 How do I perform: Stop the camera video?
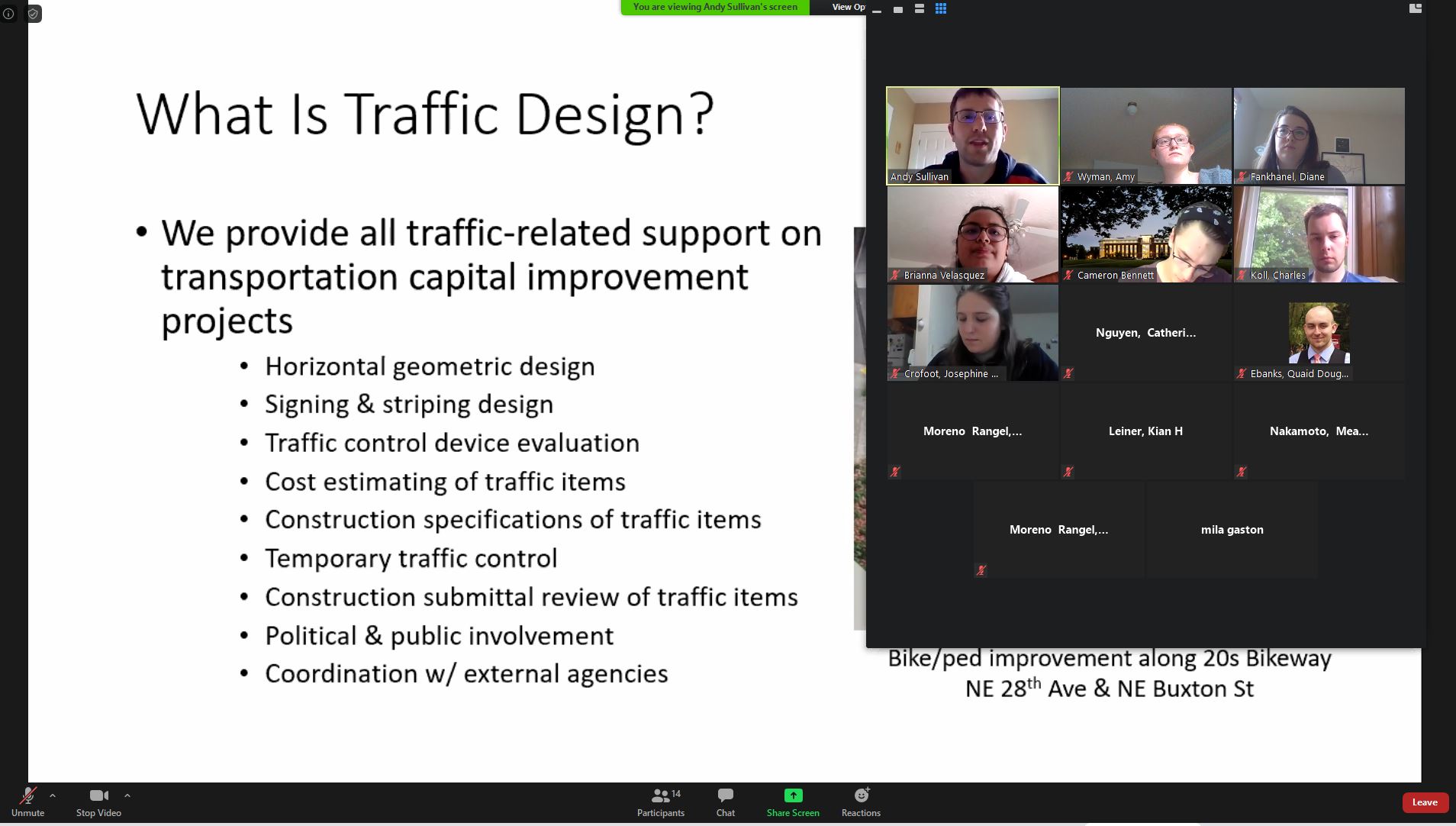click(x=98, y=802)
